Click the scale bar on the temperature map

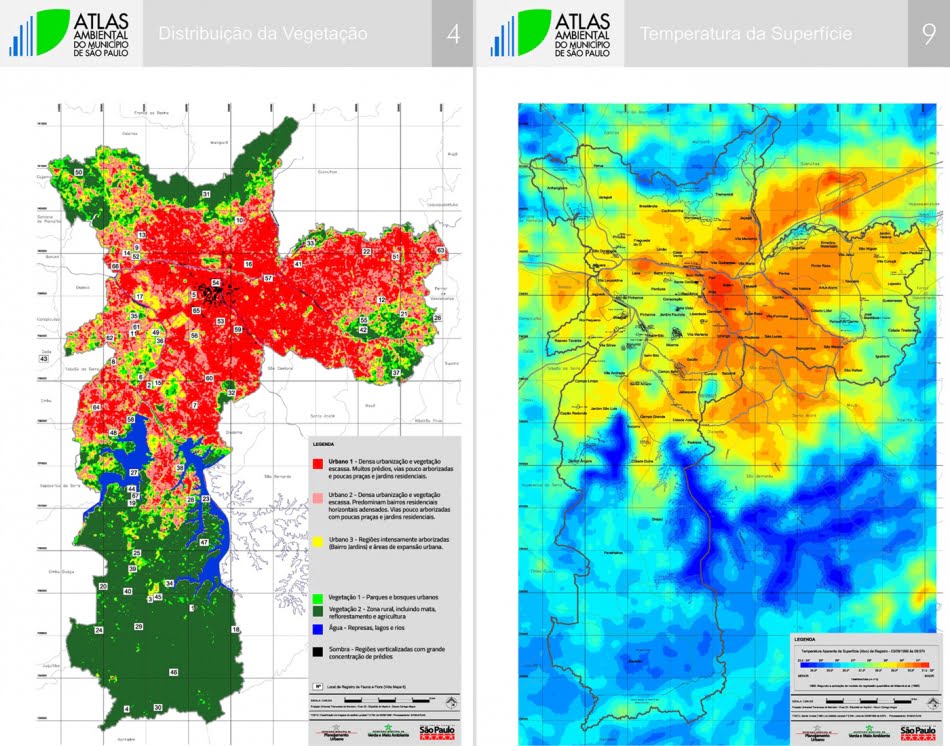tap(869, 701)
